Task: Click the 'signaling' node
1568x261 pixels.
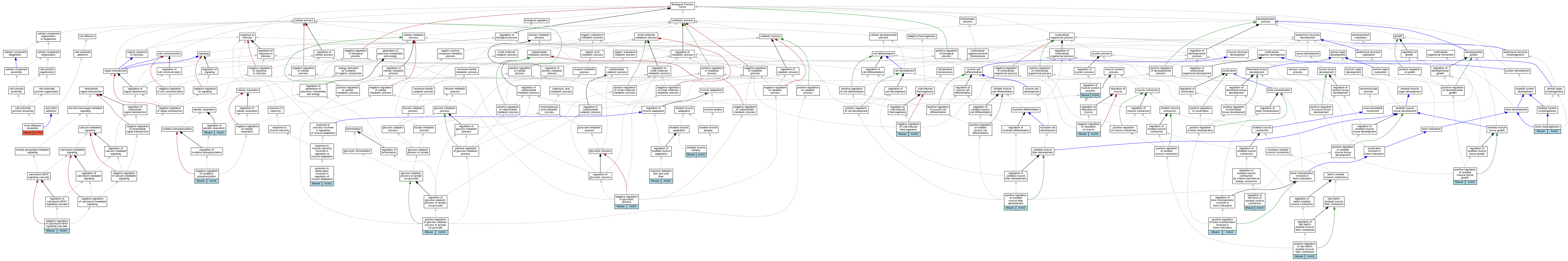Action: click(203, 54)
